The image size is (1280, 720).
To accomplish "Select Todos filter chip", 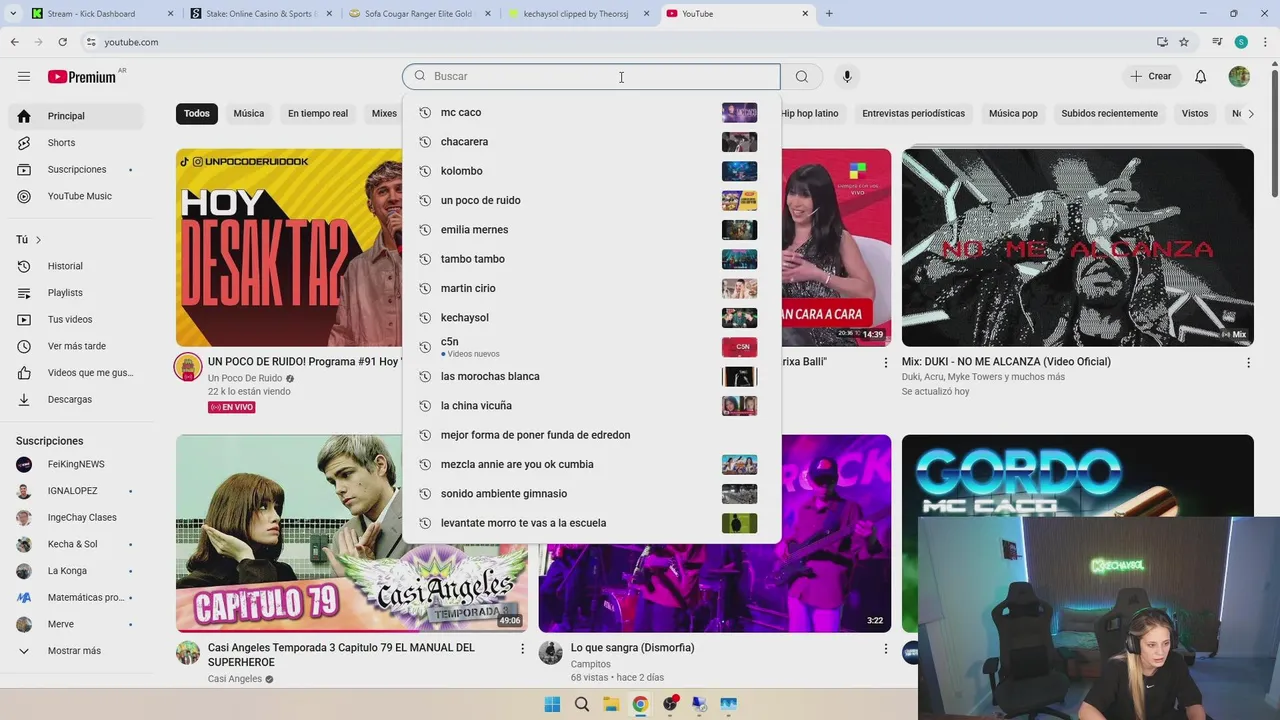I will tap(197, 113).
